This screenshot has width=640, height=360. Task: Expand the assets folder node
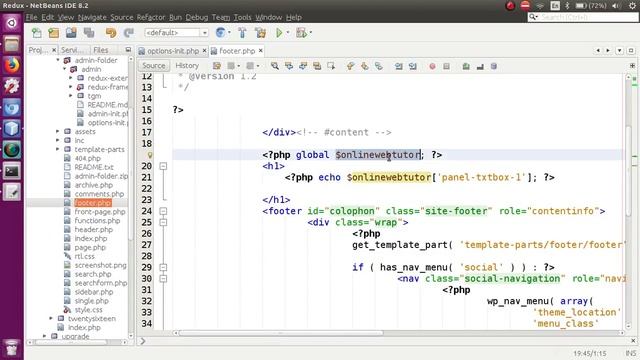click(58, 131)
